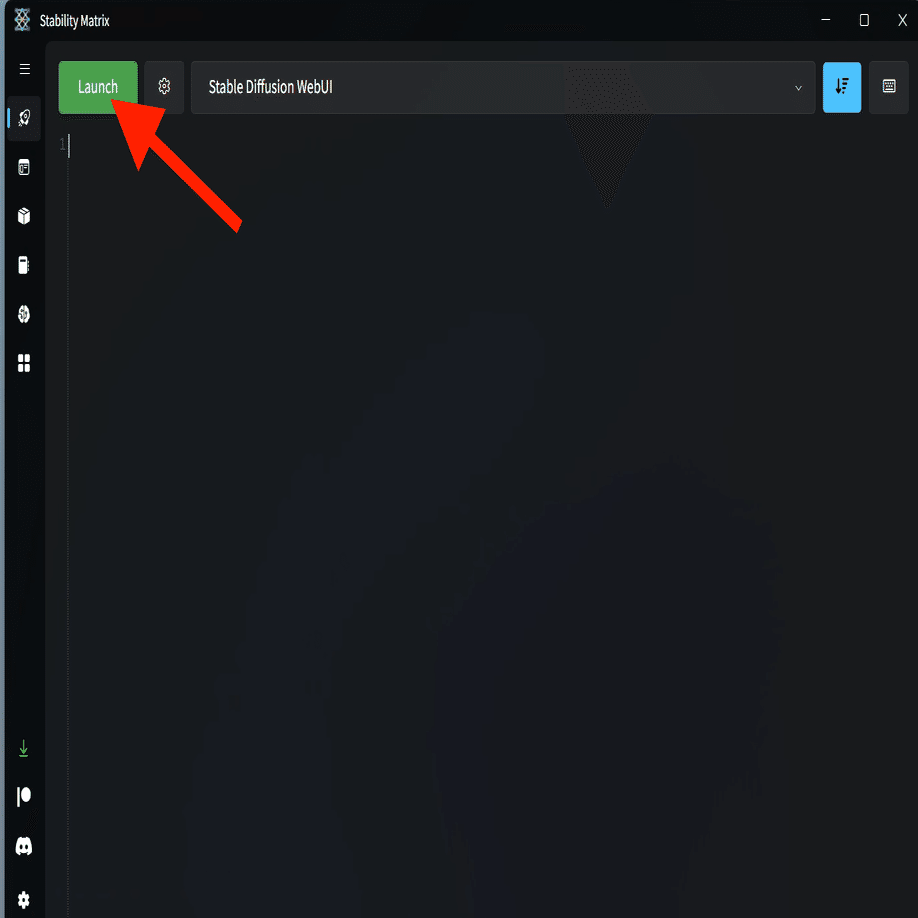This screenshot has width=918, height=918.
Task: Open the Model Browser globe icon
Action: point(24,314)
